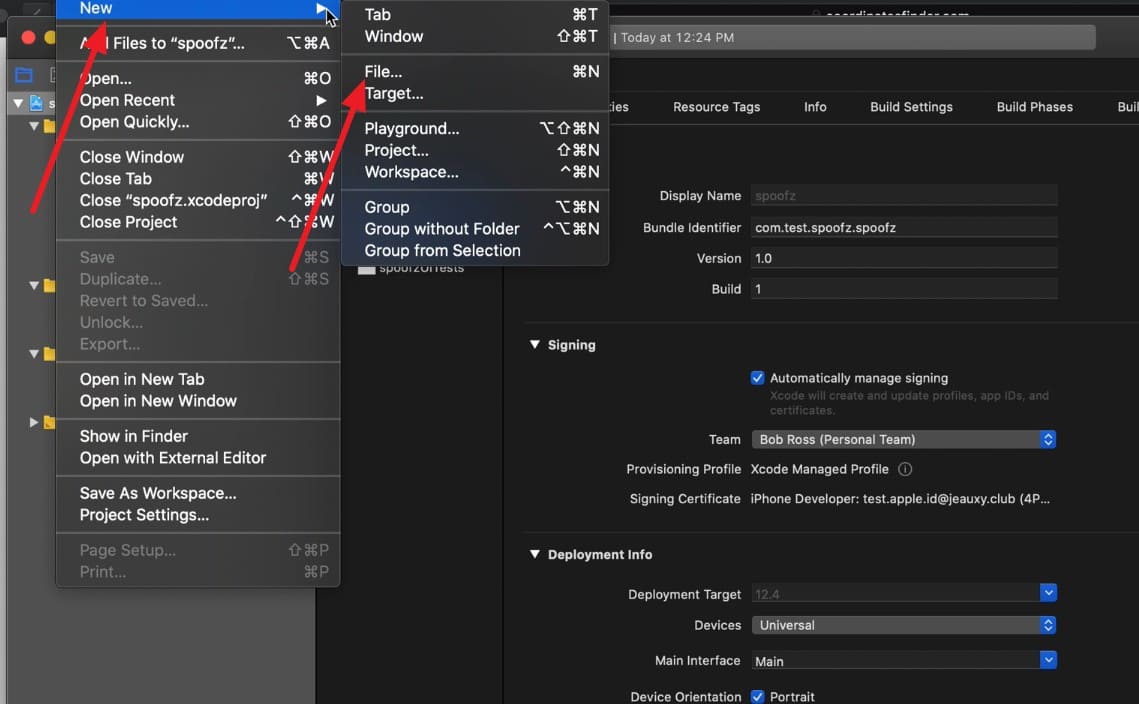The height and width of the screenshot is (704, 1139).
Task: Select Show in Finder
Action: click(198, 437)
